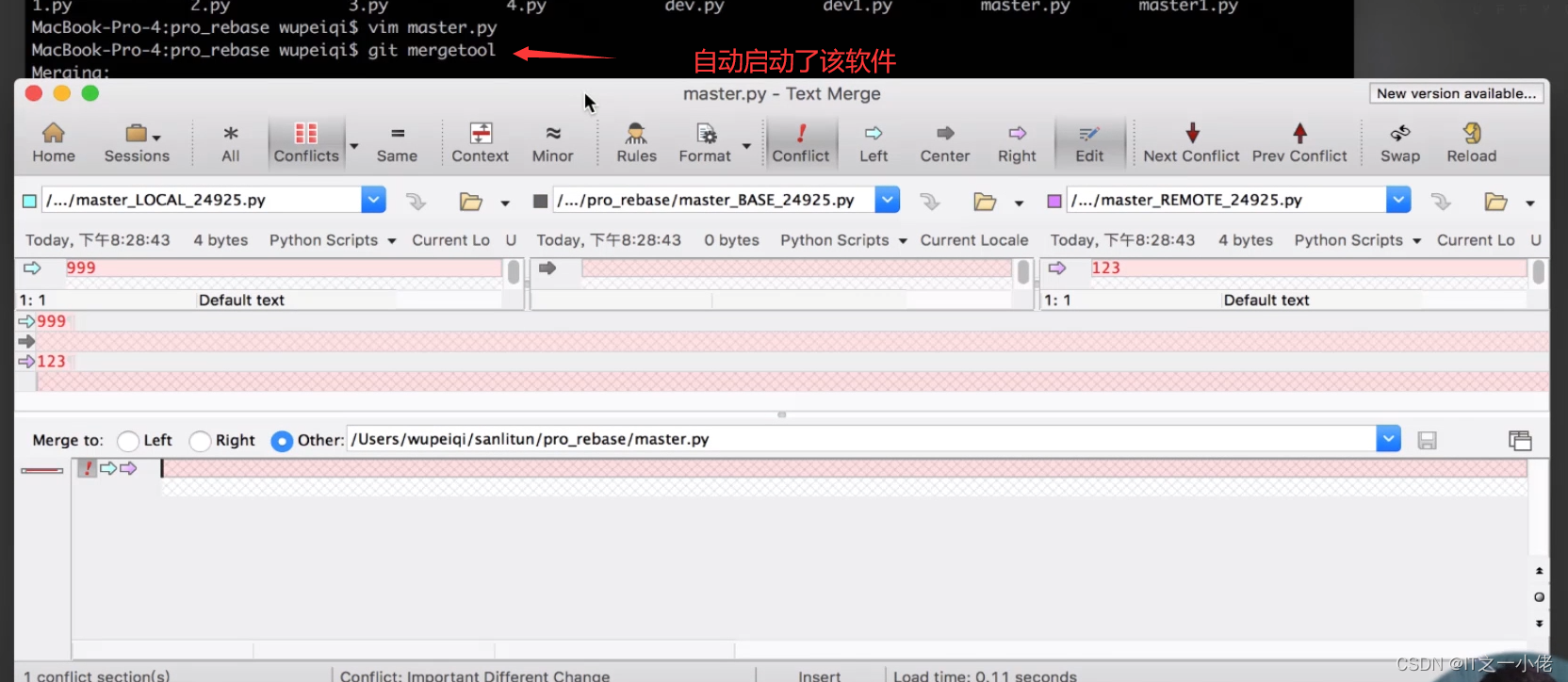Click the right pane browse arrow icon
The image size is (1568, 682).
[x=1441, y=201]
